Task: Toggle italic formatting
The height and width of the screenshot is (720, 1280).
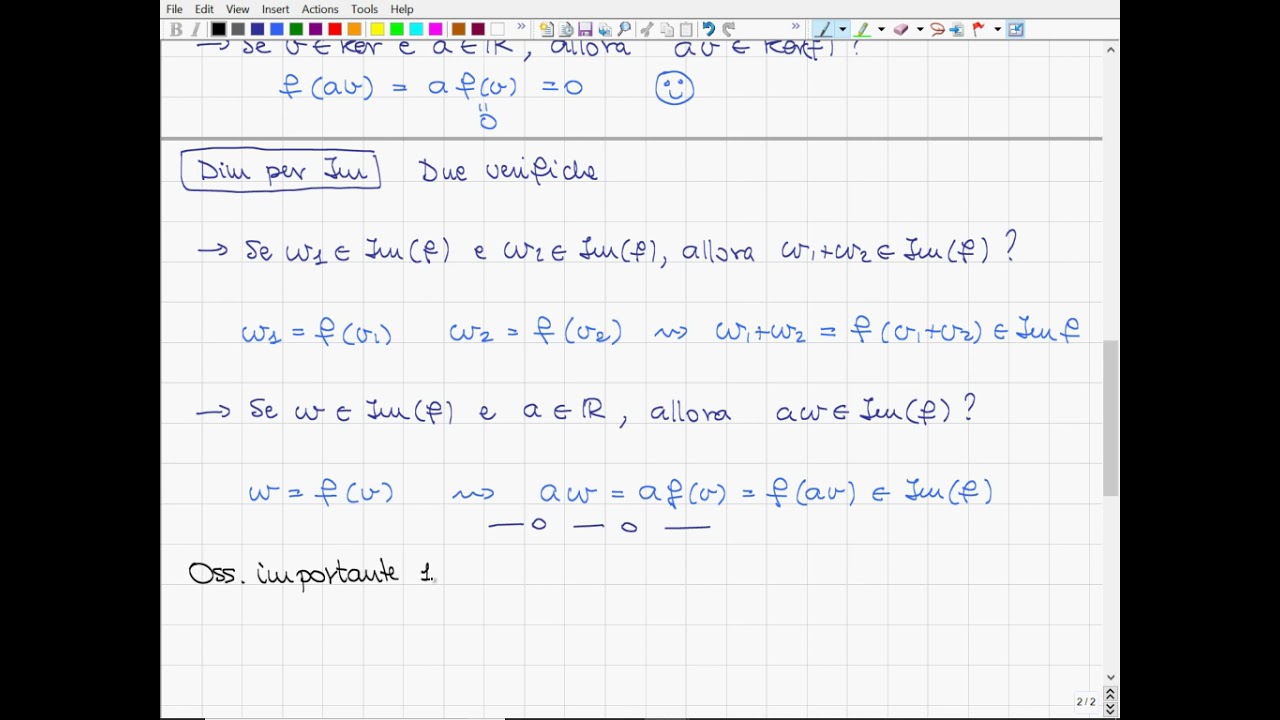Action: 196,29
